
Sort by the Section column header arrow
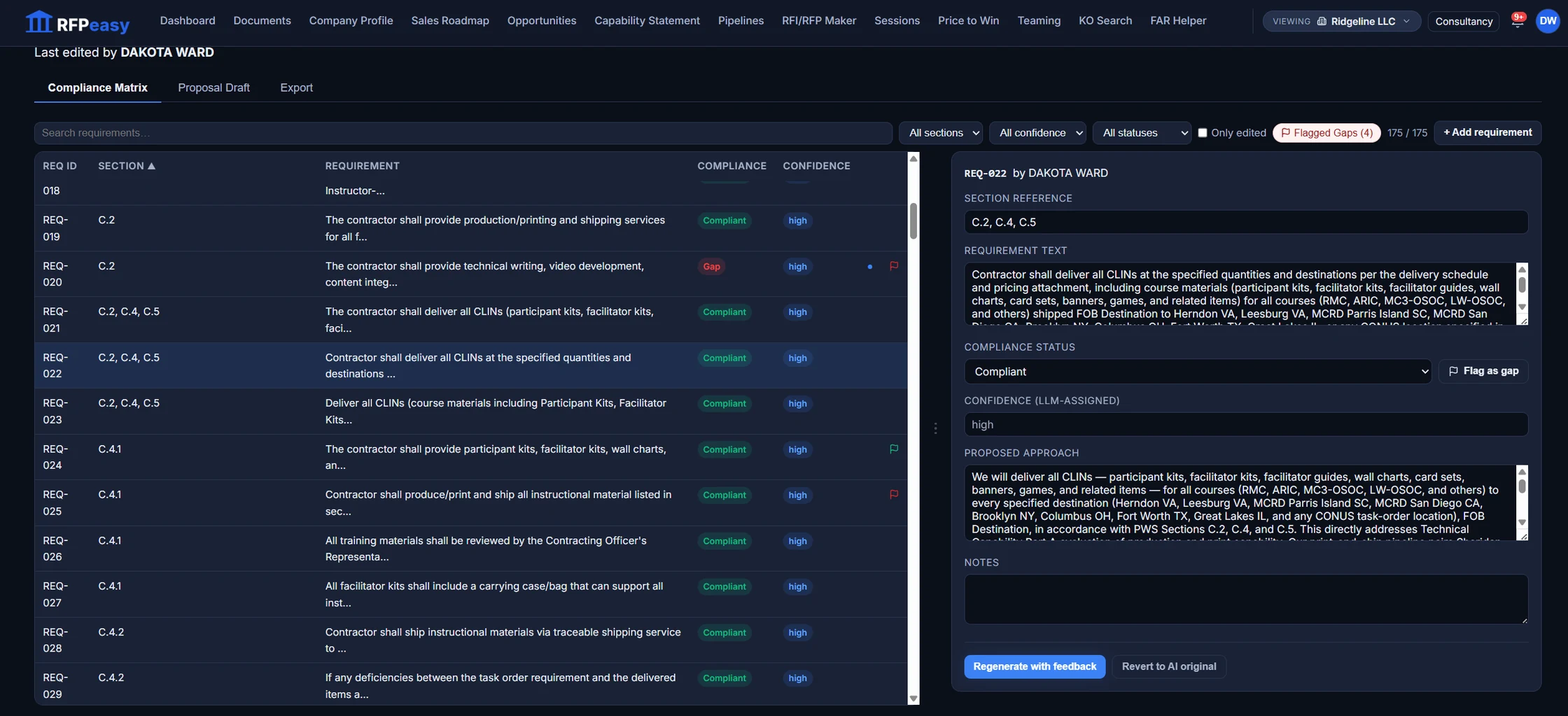[151, 166]
